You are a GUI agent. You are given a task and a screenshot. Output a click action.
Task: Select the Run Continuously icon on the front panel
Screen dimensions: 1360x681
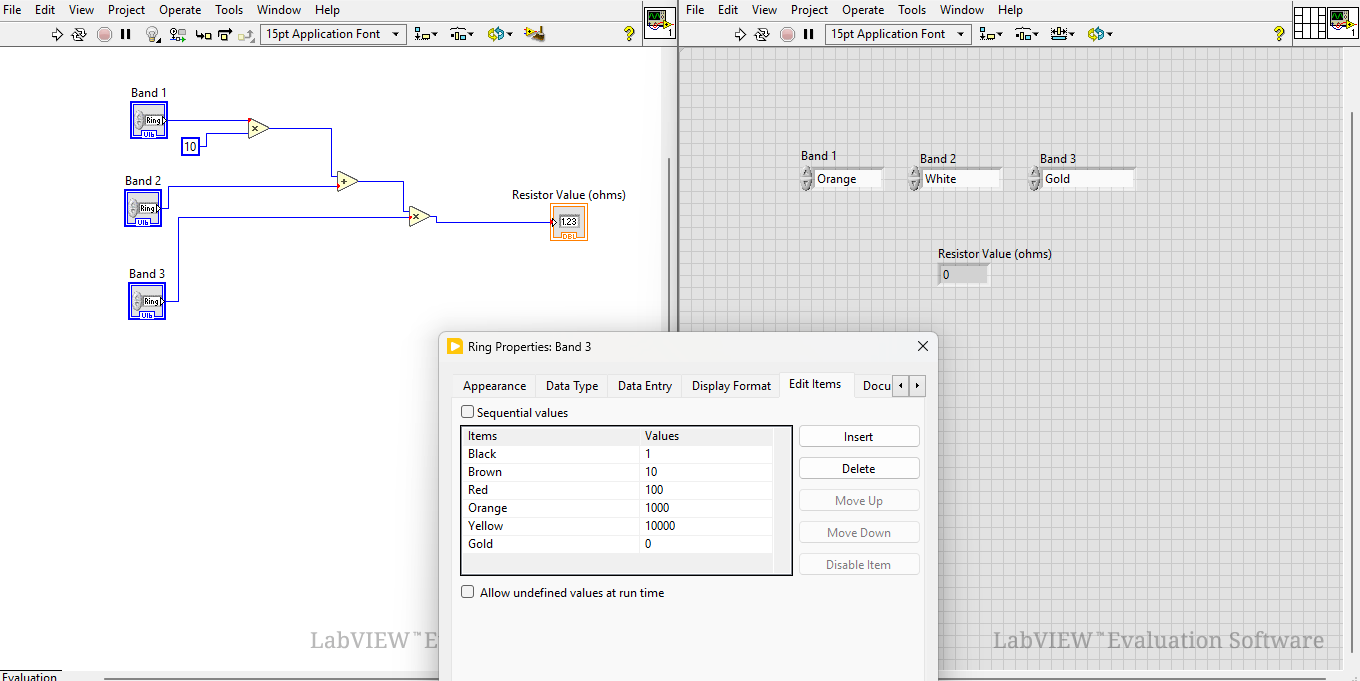point(760,33)
